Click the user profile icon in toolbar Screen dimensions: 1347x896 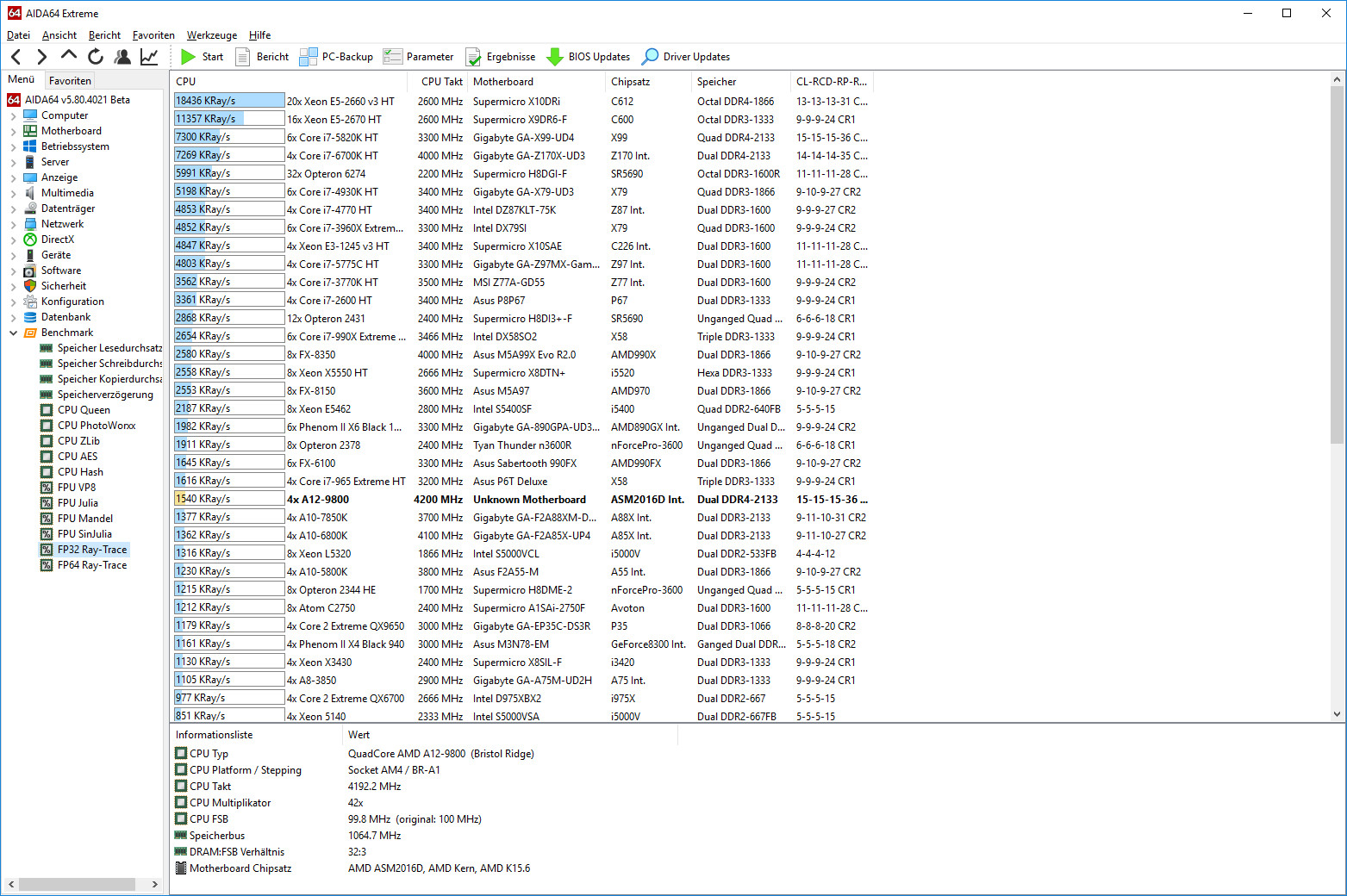point(122,57)
